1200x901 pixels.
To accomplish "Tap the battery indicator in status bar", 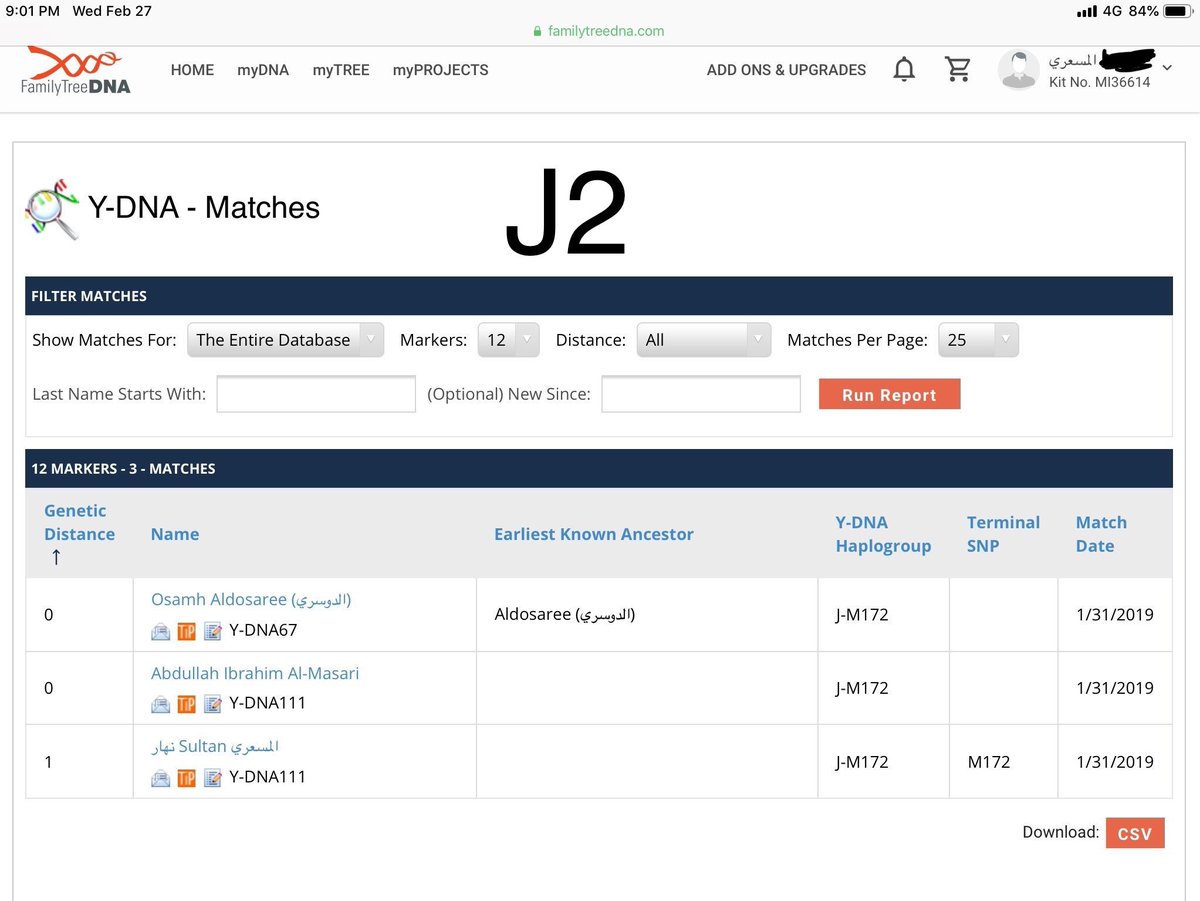I will 1178,11.
